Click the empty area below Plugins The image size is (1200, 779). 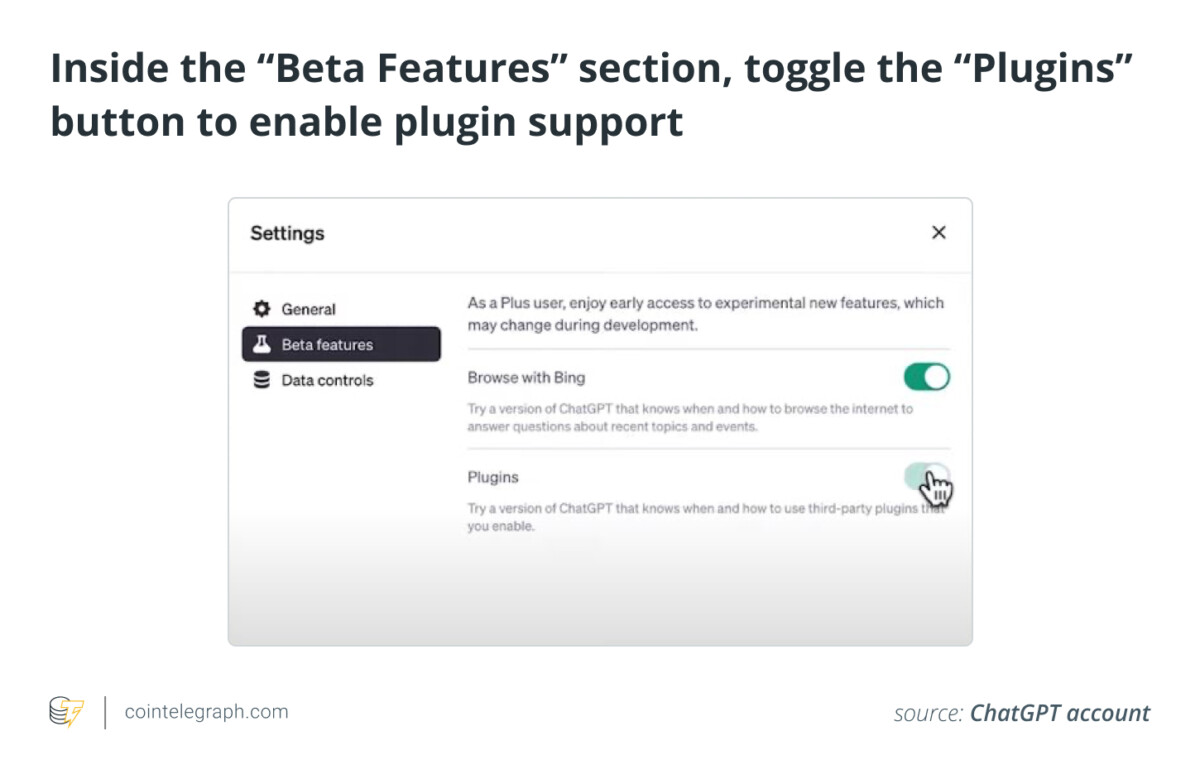(x=600, y=590)
